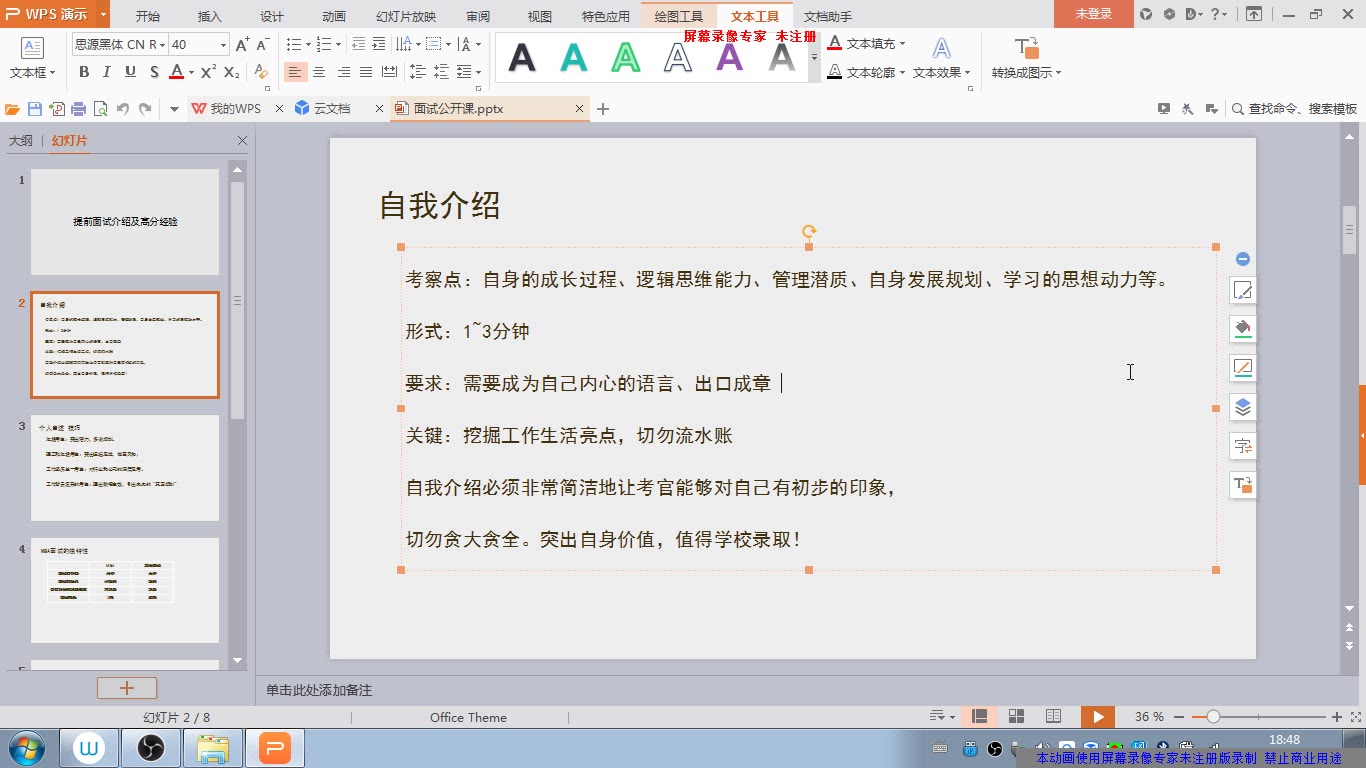1366x768 pixels.
Task: Set right text alignment
Action: (343, 72)
